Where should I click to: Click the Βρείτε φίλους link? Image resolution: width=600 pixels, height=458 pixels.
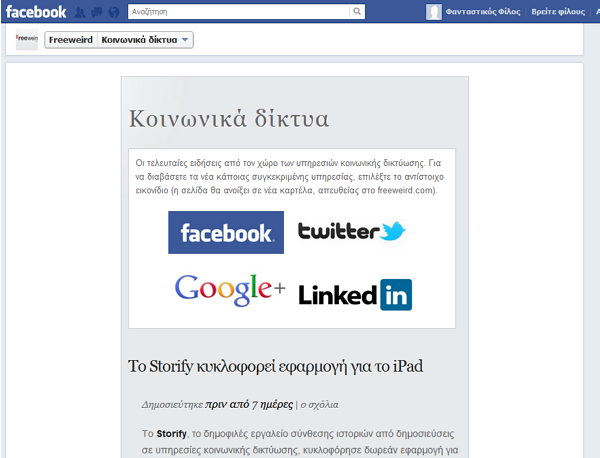click(558, 12)
